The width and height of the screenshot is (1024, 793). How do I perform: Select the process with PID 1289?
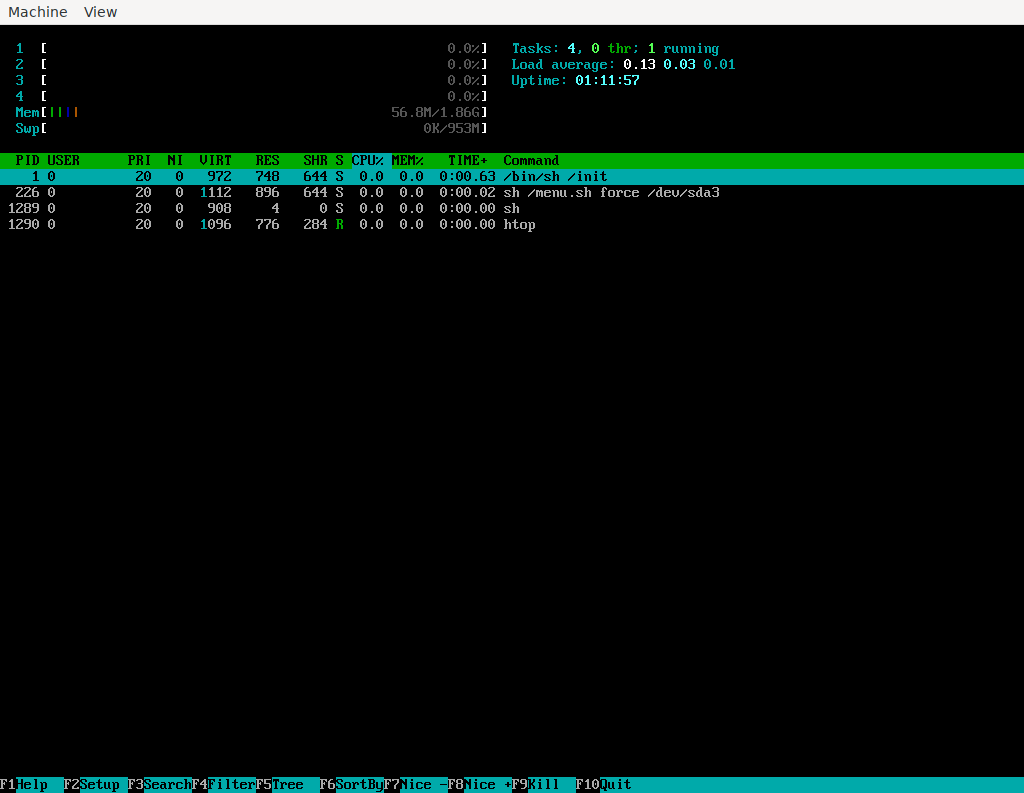pos(512,208)
